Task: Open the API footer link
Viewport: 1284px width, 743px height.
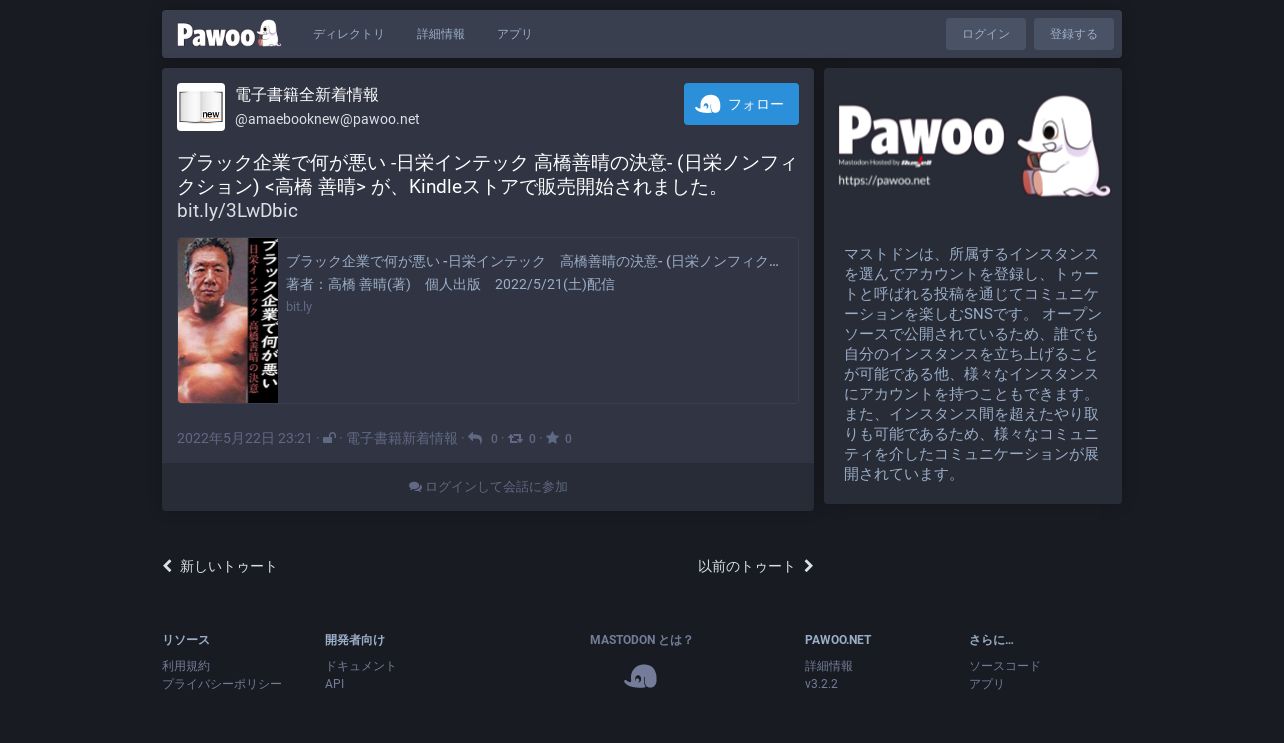Action: [x=335, y=684]
